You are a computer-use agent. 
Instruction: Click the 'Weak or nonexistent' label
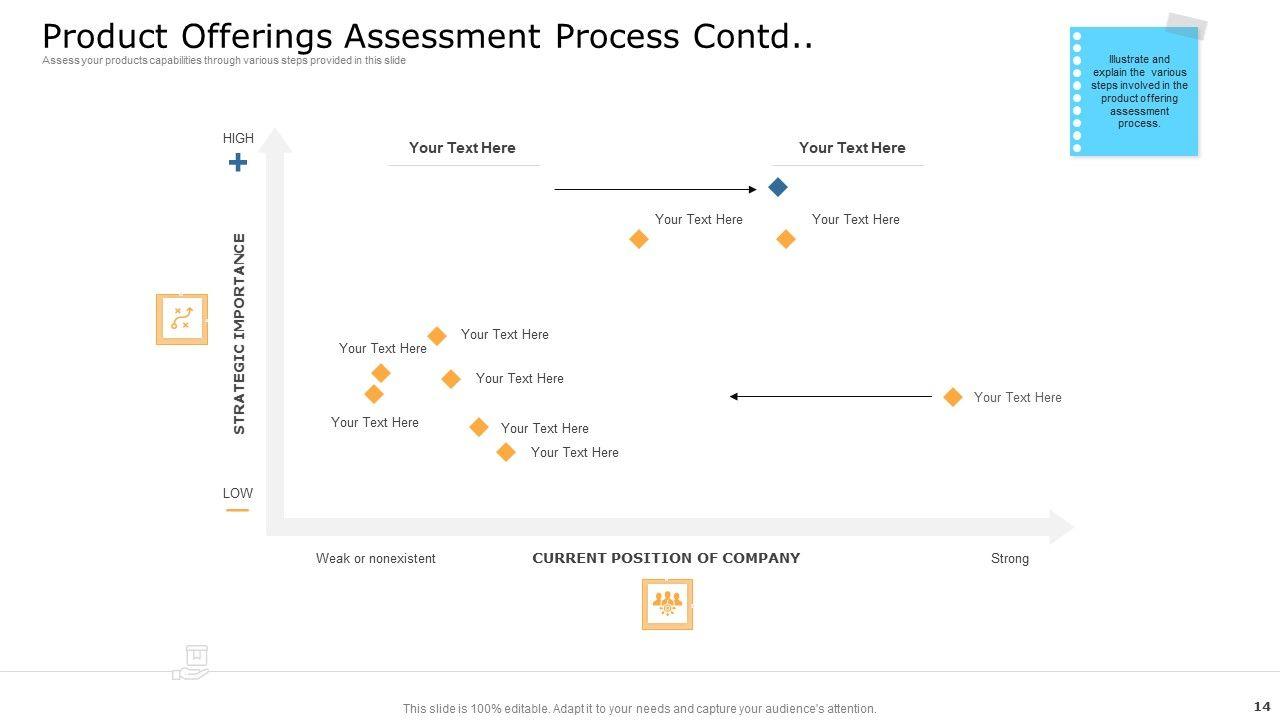(x=376, y=559)
